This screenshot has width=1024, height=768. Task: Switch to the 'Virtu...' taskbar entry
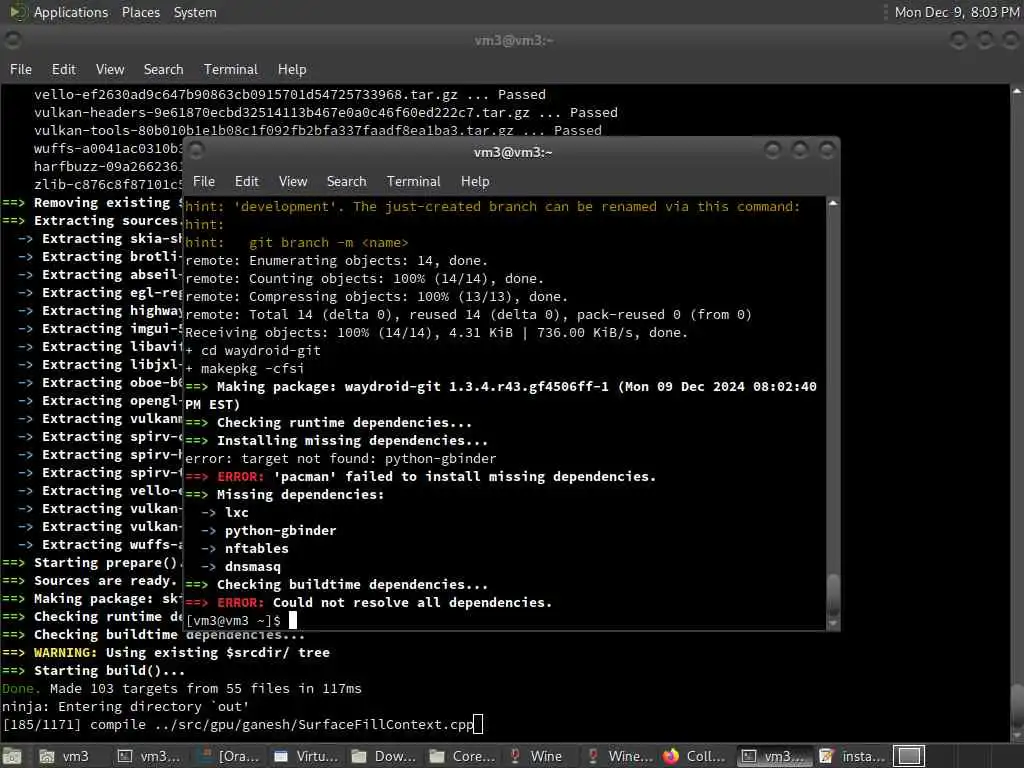click(x=307, y=756)
